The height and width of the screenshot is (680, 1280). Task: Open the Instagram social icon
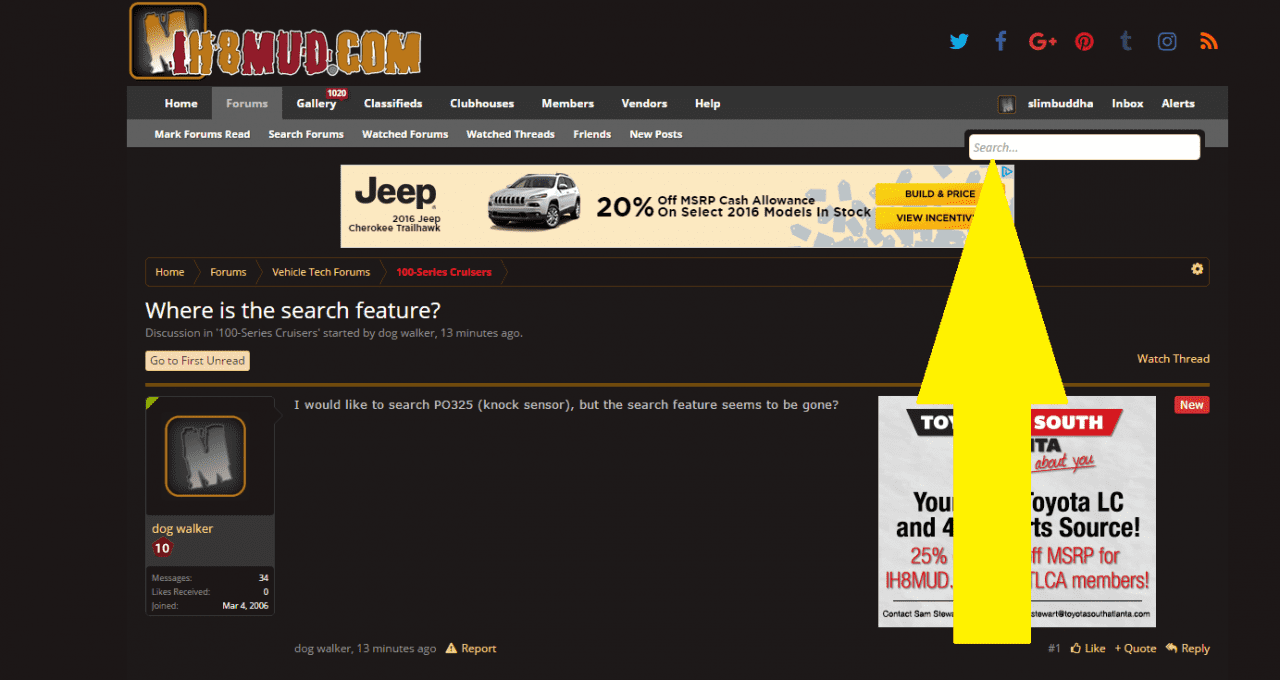click(x=1167, y=41)
